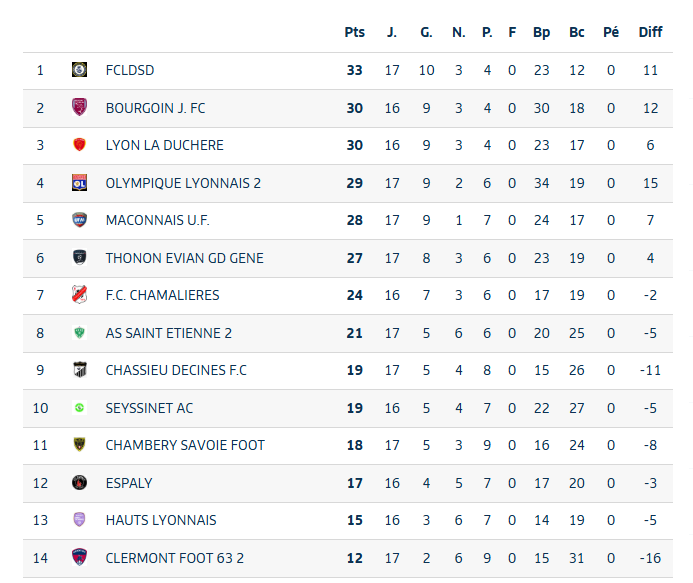Open the ESPALY team name link
Viewport: 693px width, 583px height.
(x=129, y=483)
